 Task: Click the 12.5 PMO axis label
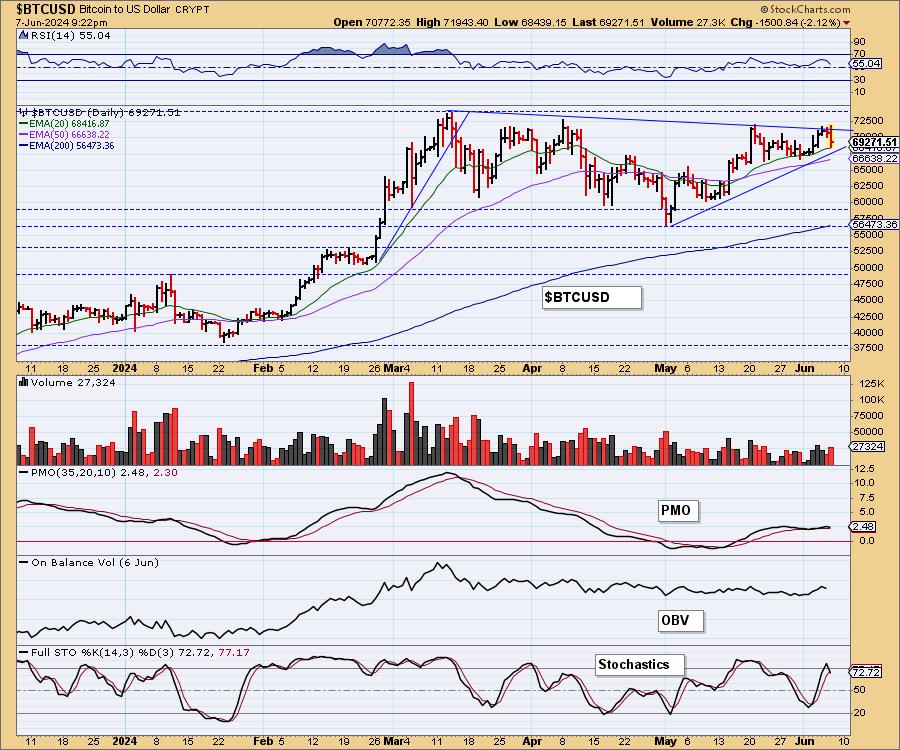(864, 469)
